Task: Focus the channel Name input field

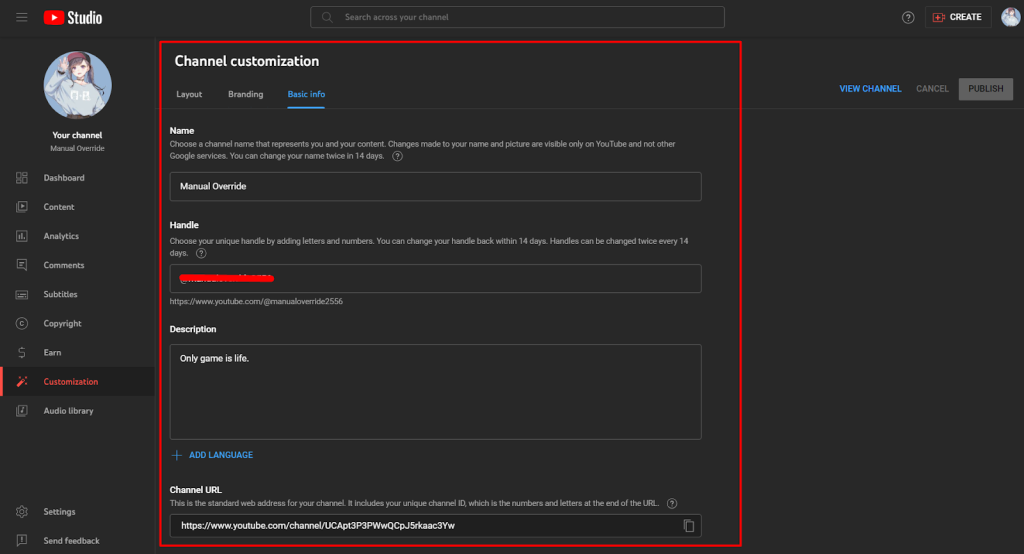Action: tap(436, 186)
